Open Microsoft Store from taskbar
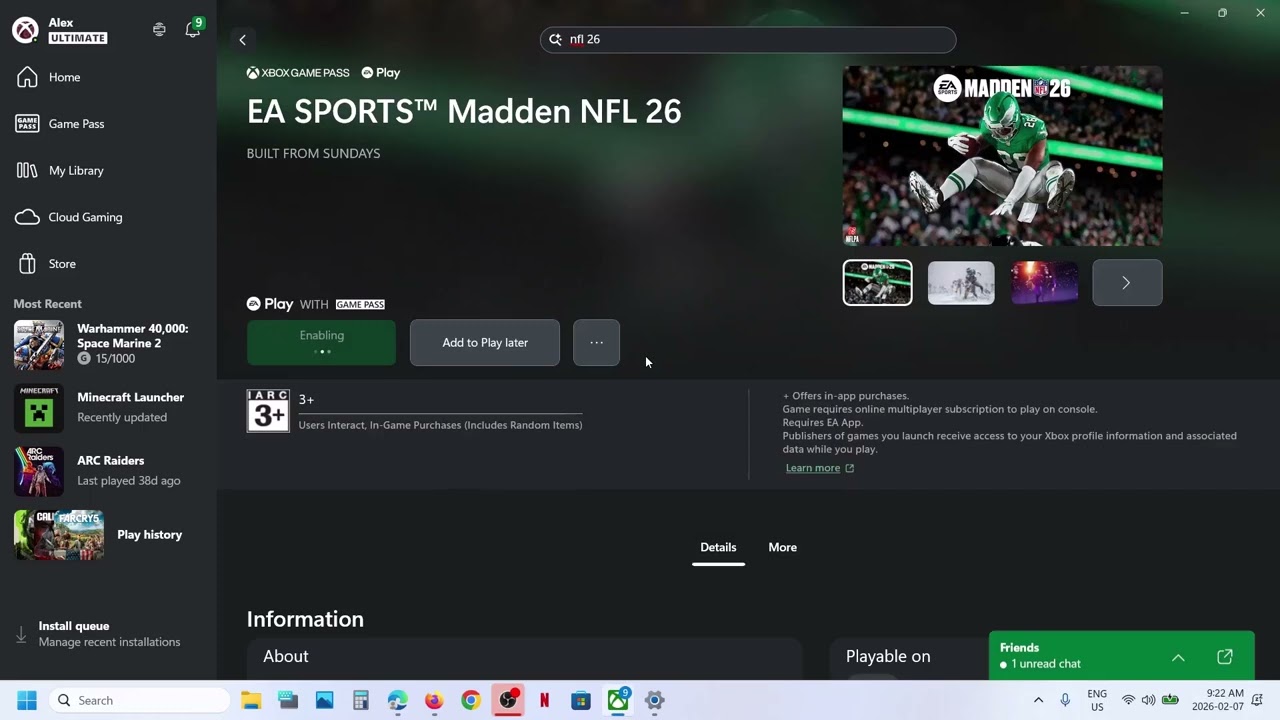Screen dimensions: 1280x720 581,700
